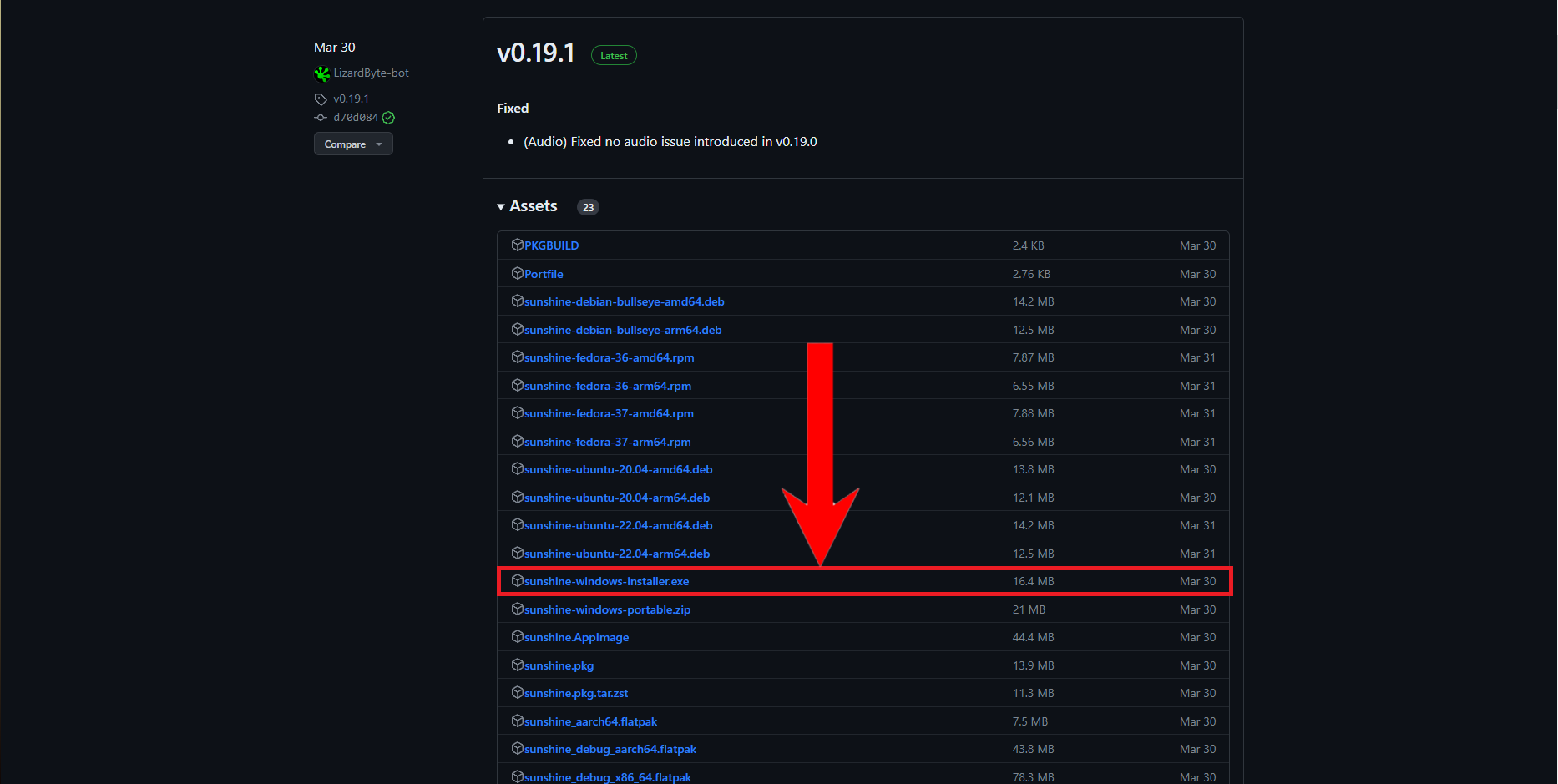Click the 21 MB size text
Viewport: 1558px width, 784px height.
pyautogui.click(x=1029, y=609)
